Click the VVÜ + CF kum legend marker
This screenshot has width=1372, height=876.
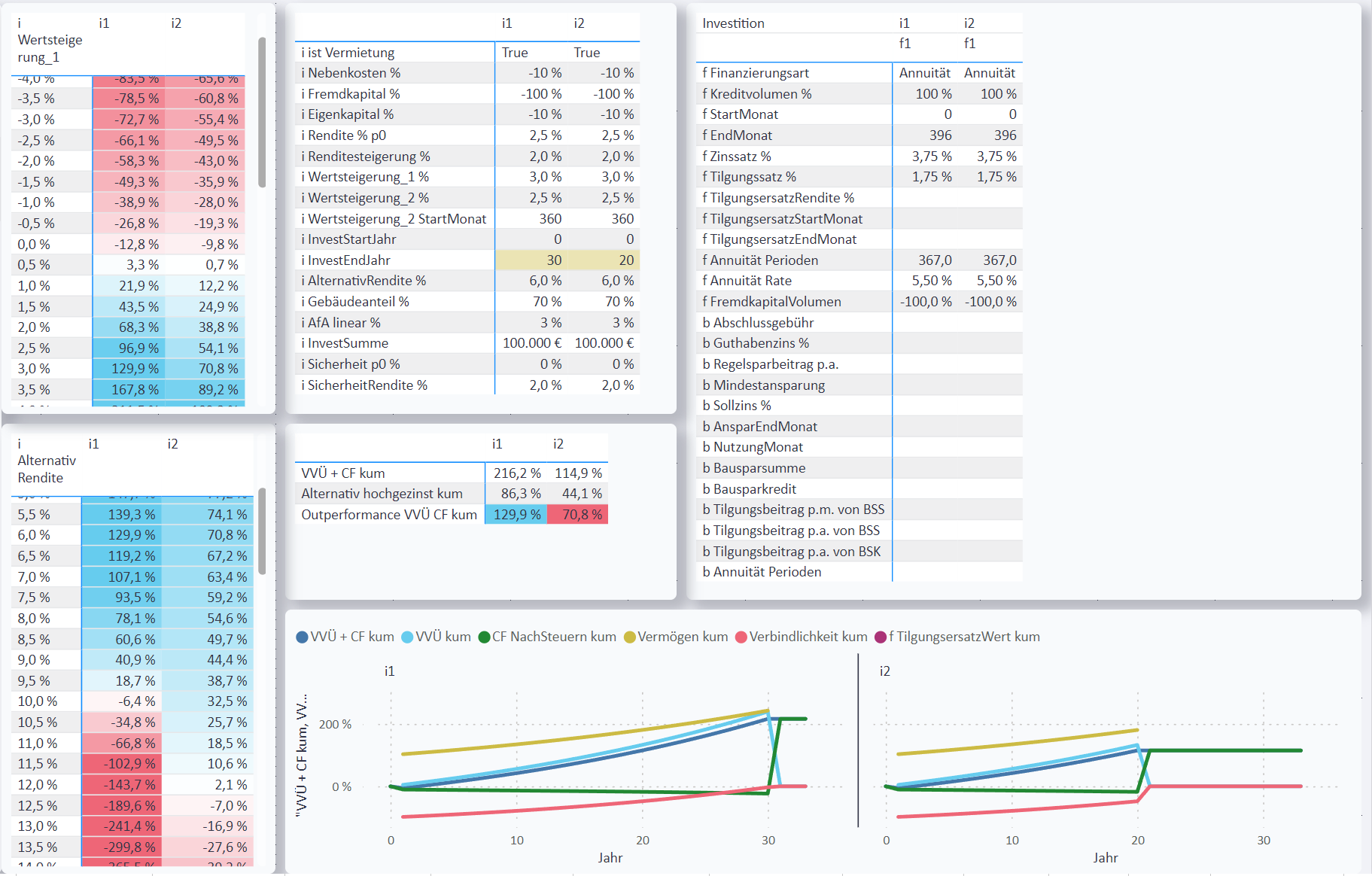click(303, 637)
